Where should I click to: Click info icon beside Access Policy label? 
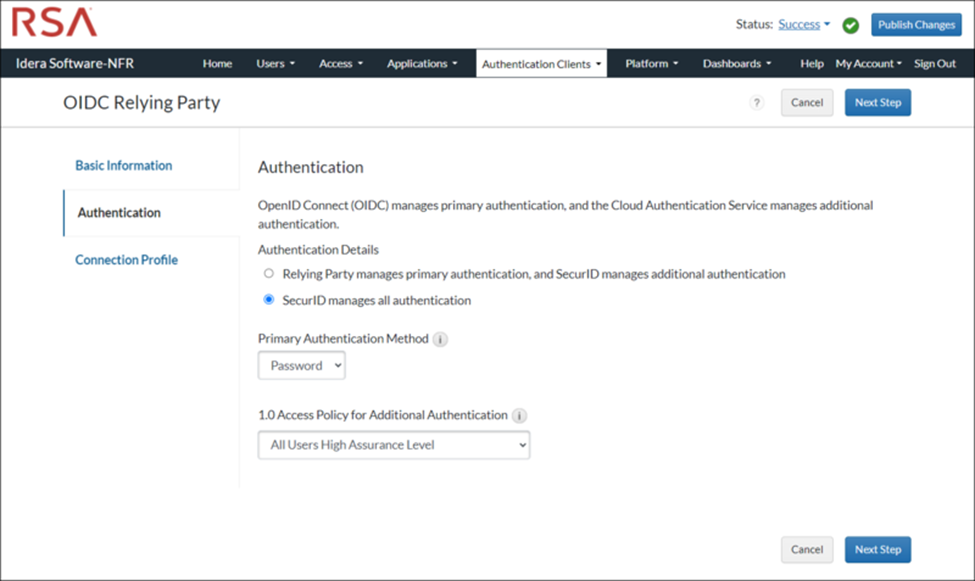tap(520, 415)
